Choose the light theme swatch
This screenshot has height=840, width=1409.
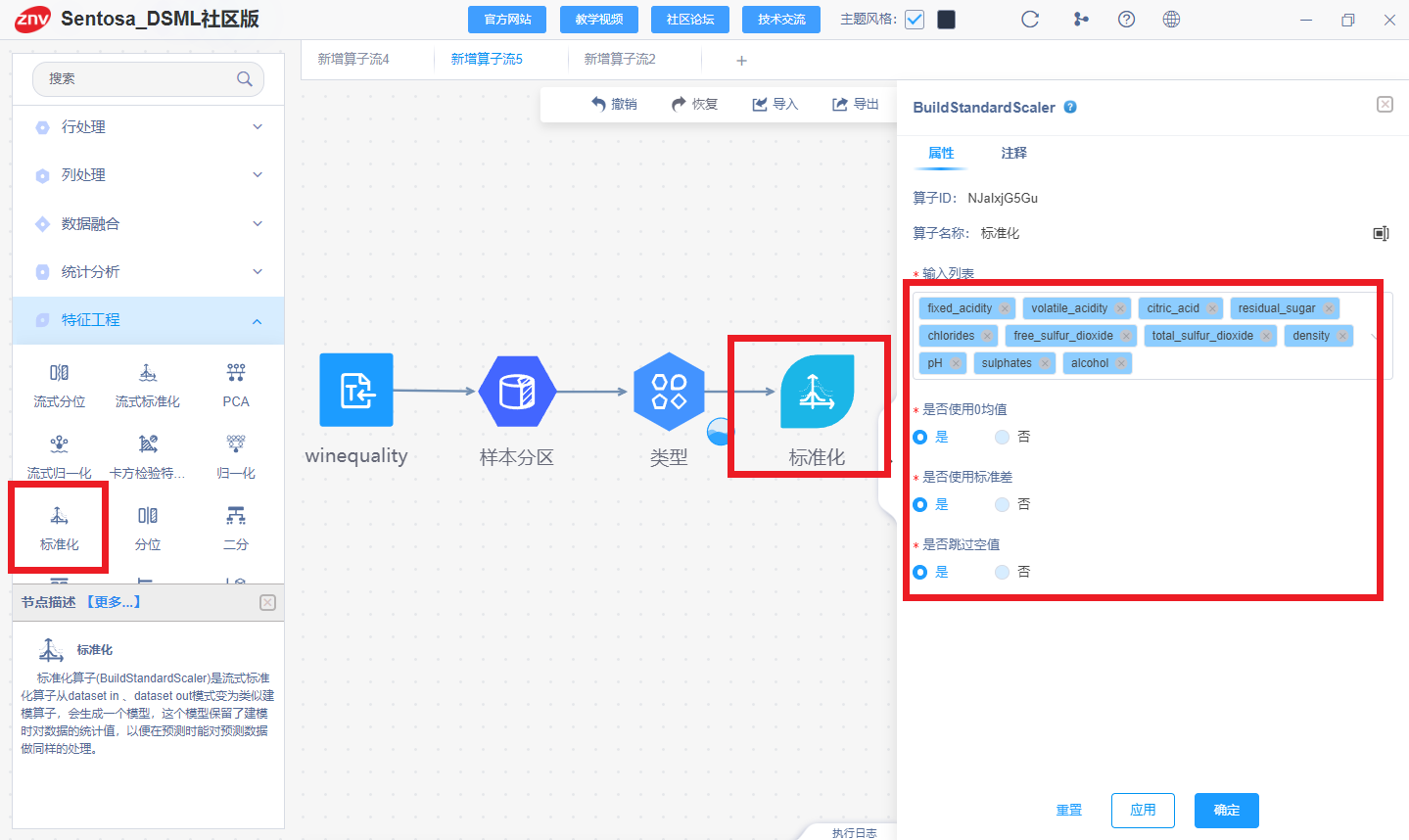pyautogui.click(x=915, y=20)
